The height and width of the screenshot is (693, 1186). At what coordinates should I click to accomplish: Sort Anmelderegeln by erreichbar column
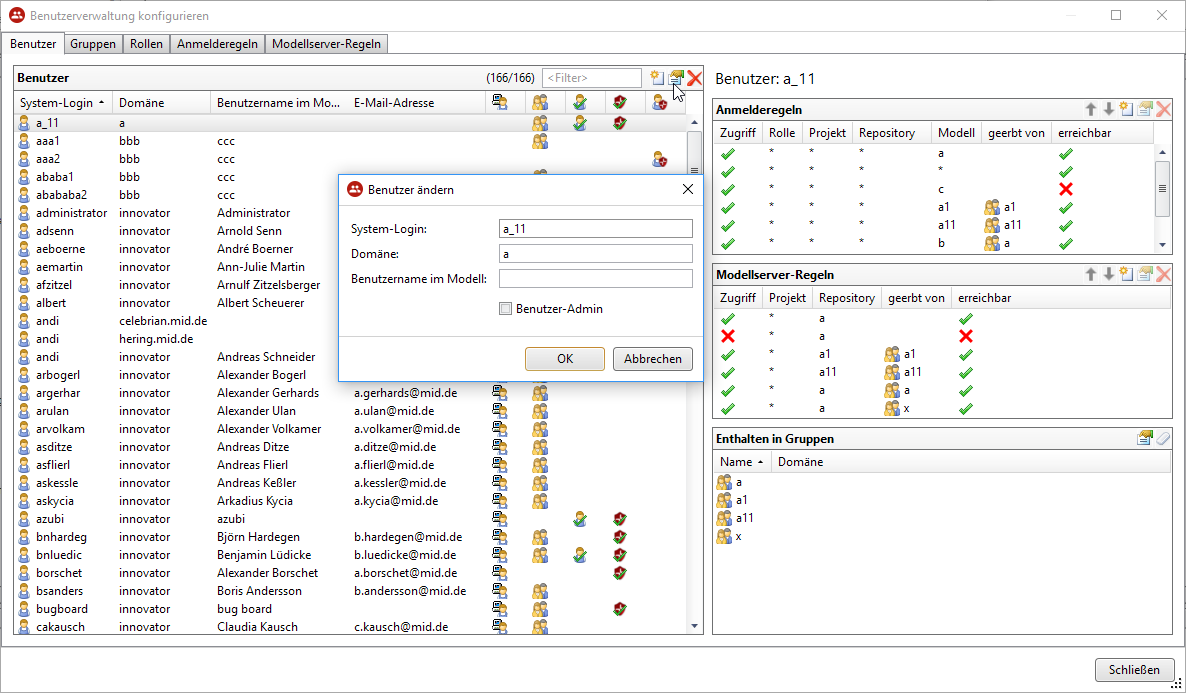1103,132
